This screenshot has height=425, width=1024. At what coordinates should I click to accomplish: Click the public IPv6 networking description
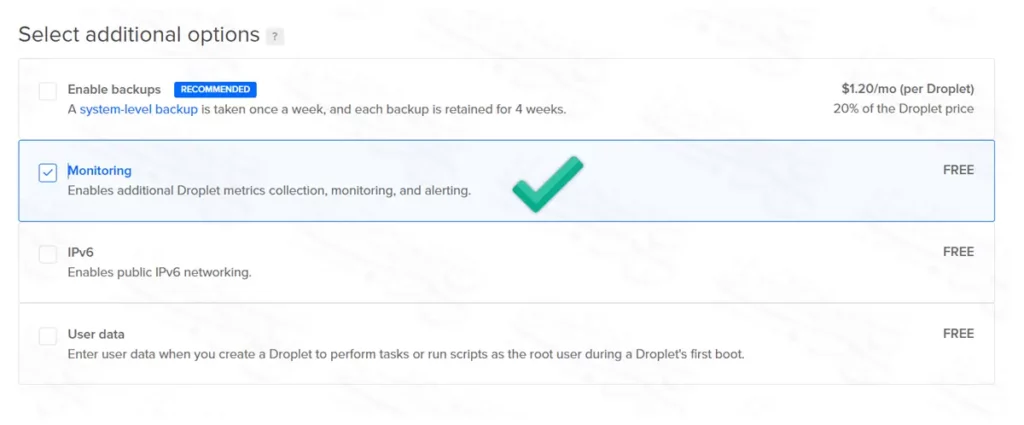click(x=159, y=272)
